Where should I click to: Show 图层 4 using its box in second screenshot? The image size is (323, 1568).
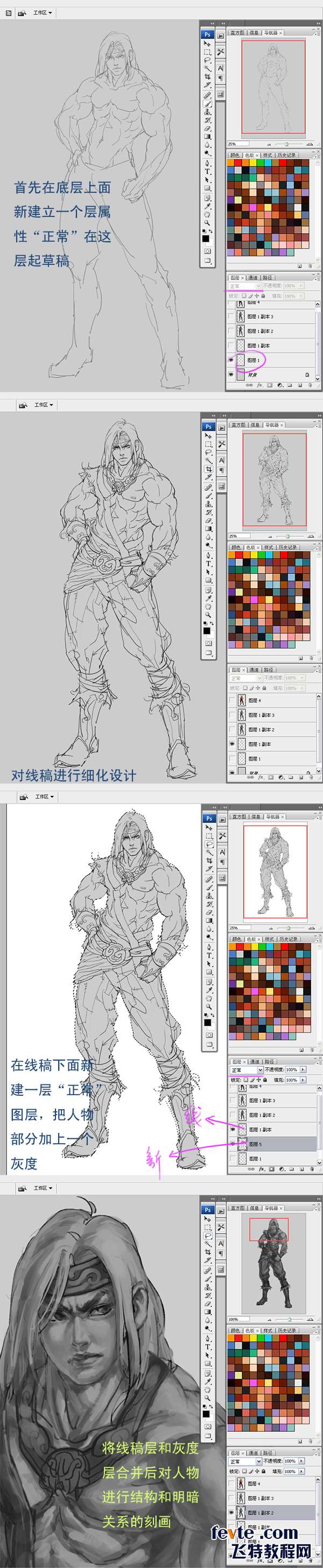(232, 700)
